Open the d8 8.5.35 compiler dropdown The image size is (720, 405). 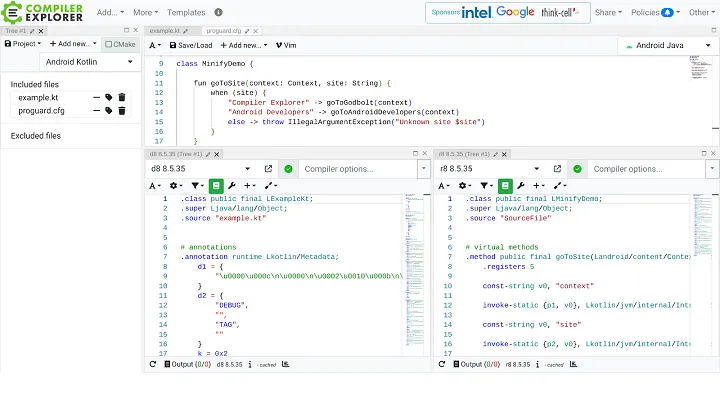[x=203, y=169]
